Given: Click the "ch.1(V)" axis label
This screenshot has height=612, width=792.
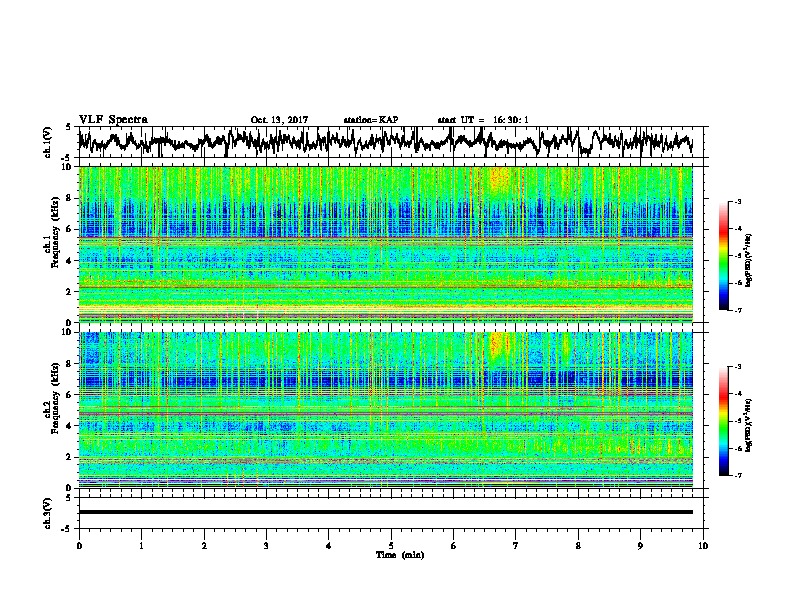Looking at the screenshot, I should pos(48,142).
